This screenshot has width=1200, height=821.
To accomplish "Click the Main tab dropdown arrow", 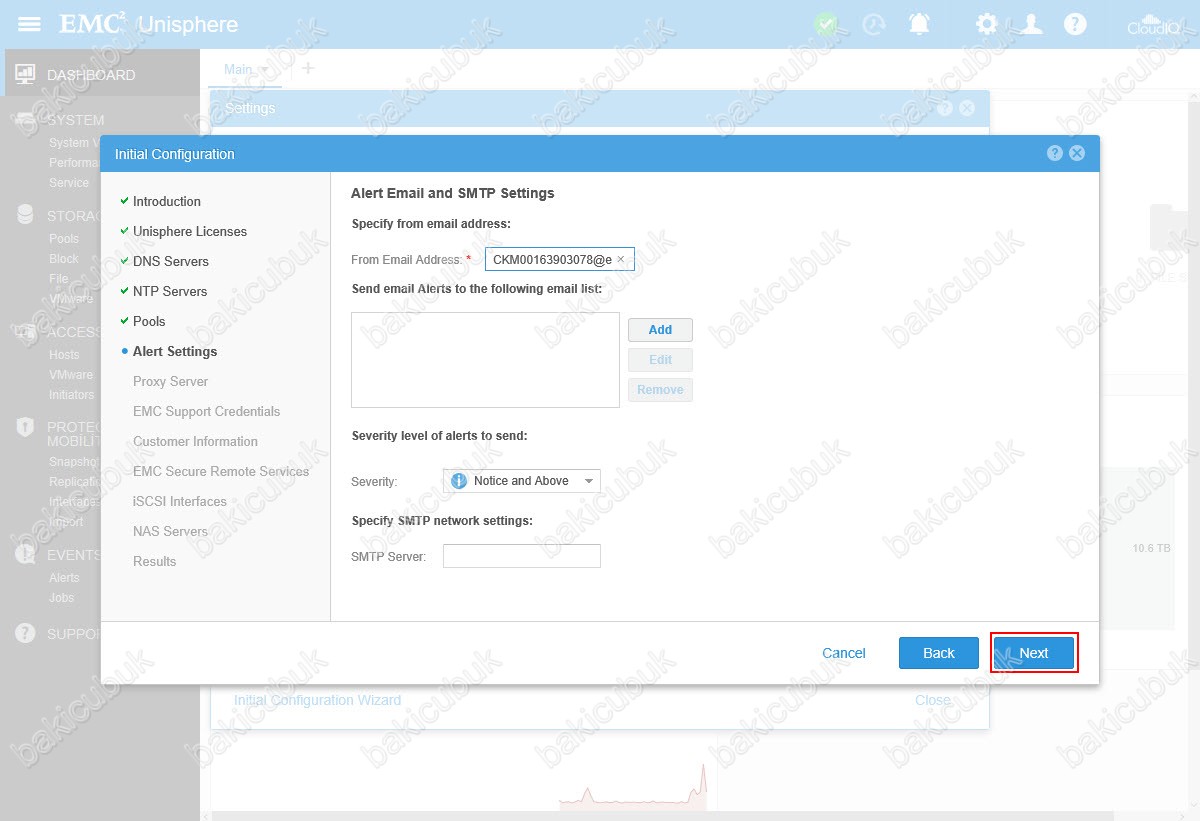I will (264, 69).
